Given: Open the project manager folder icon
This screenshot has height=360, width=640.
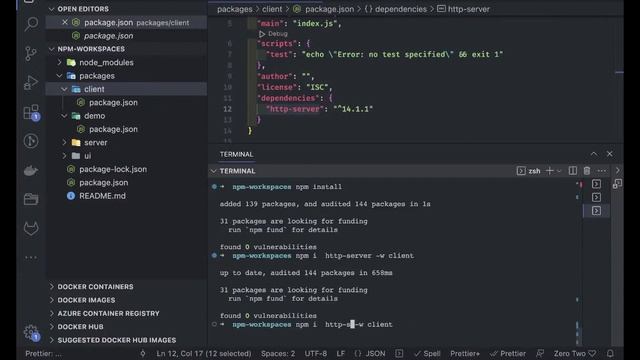Looking at the screenshot, I should (31, 199).
